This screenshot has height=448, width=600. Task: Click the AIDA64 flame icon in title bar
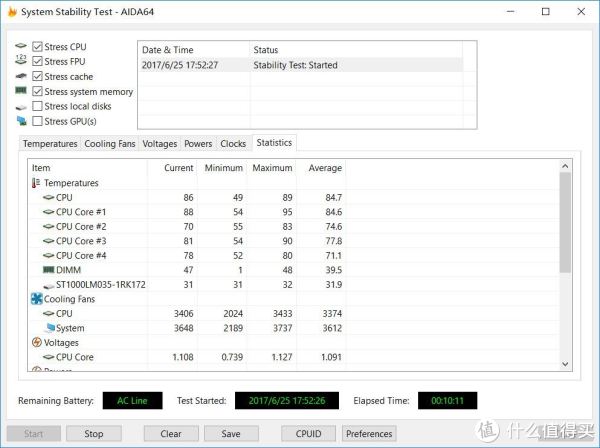[12, 11]
